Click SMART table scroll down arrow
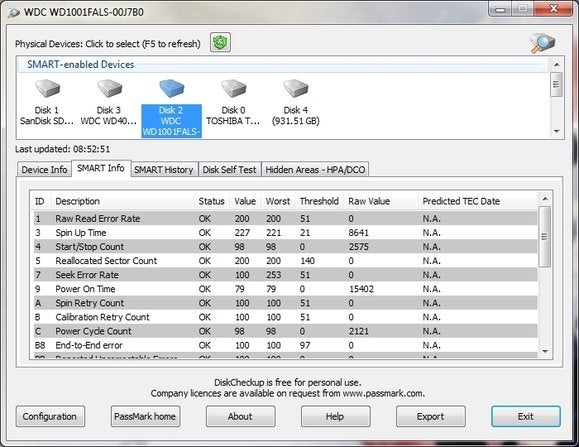The width and height of the screenshot is (579, 447). [545, 351]
